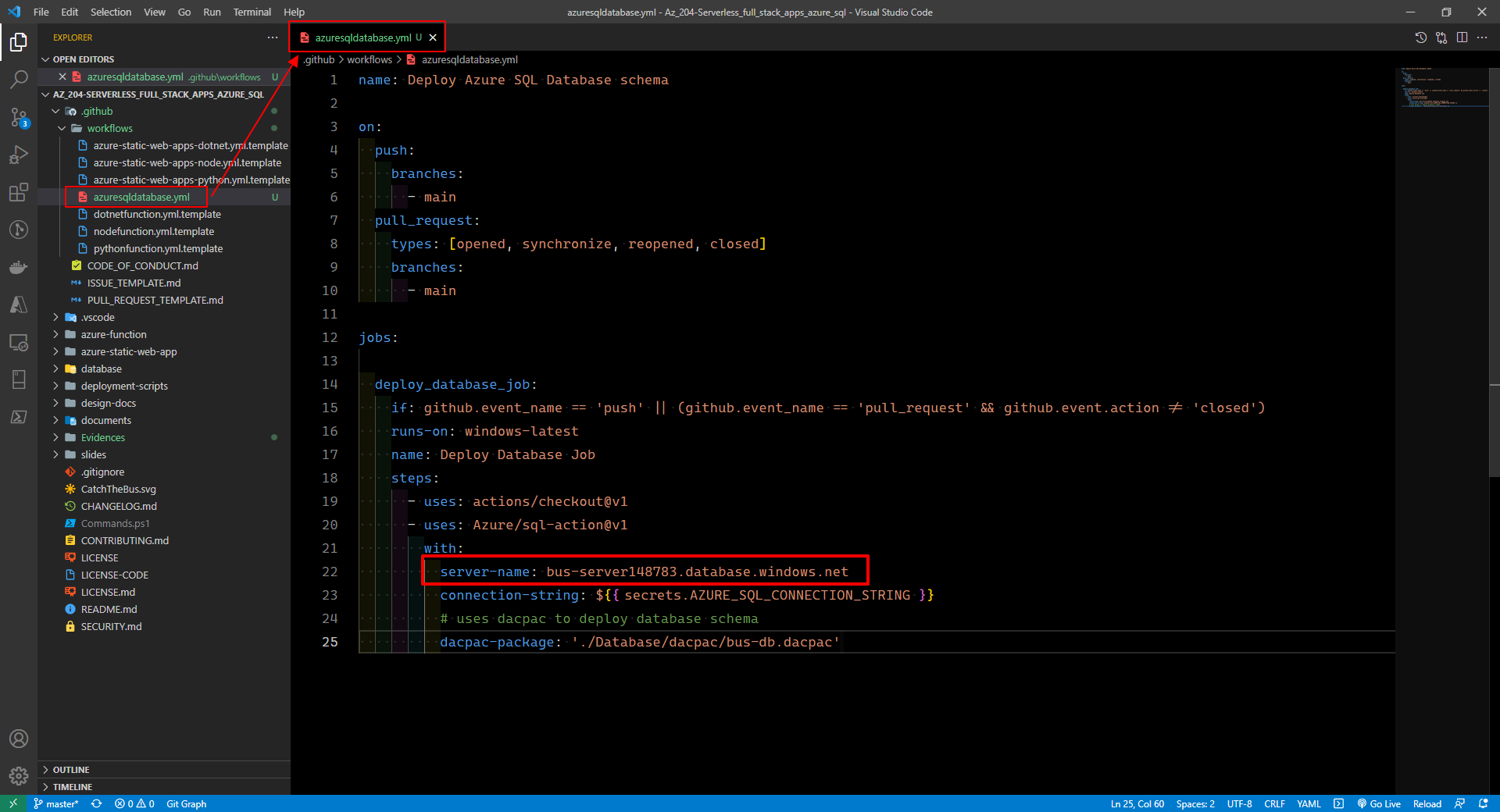The height and width of the screenshot is (812, 1500).
Task: Open Commands.ps1 in the explorer
Action: [x=115, y=524]
